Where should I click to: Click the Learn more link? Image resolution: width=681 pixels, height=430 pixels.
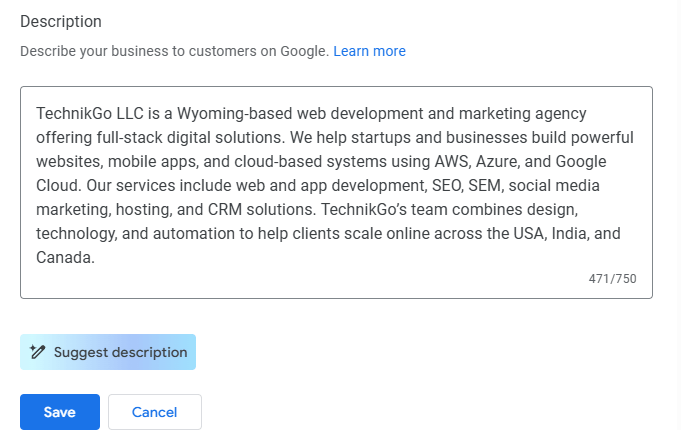pos(369,51)
